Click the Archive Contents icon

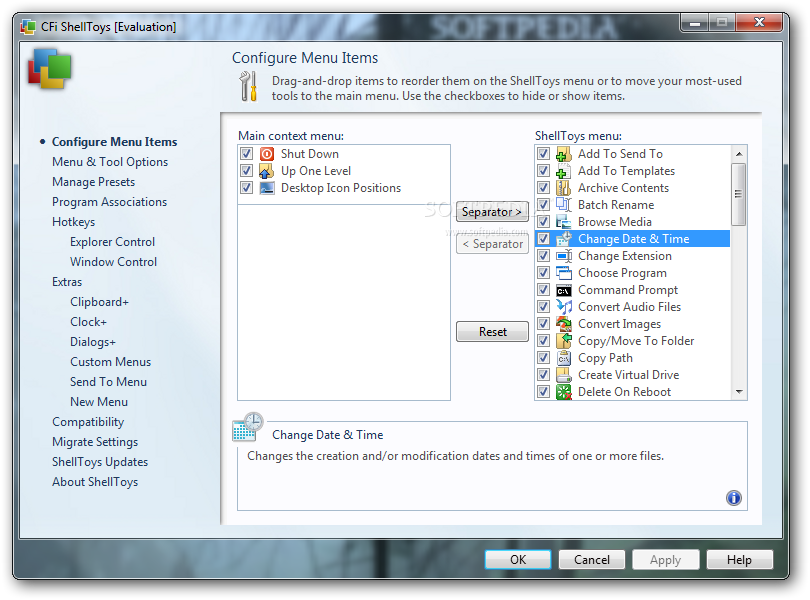pyautogui.click(x=564, y=188)
